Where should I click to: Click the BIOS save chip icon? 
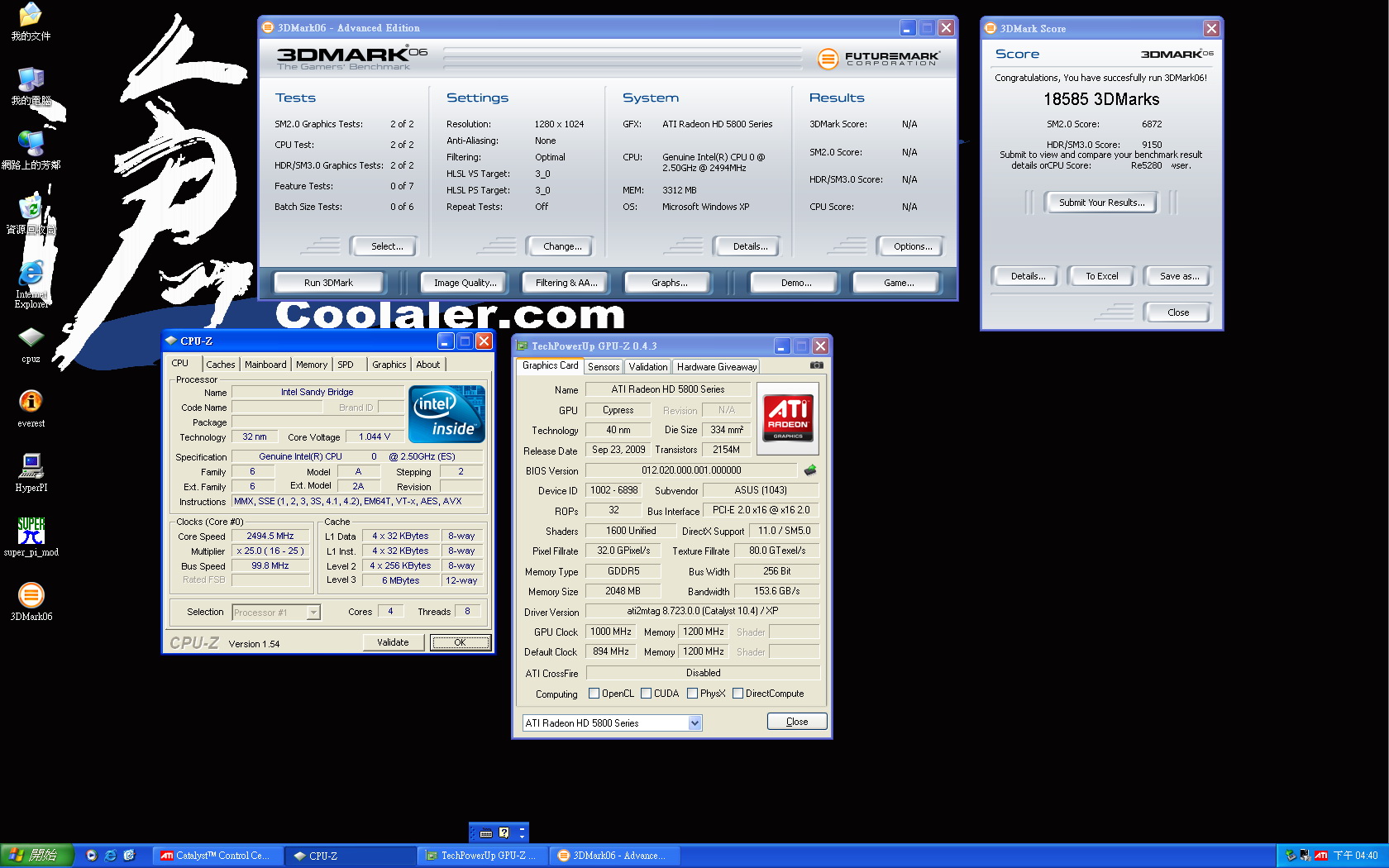(x=810, y=470)
